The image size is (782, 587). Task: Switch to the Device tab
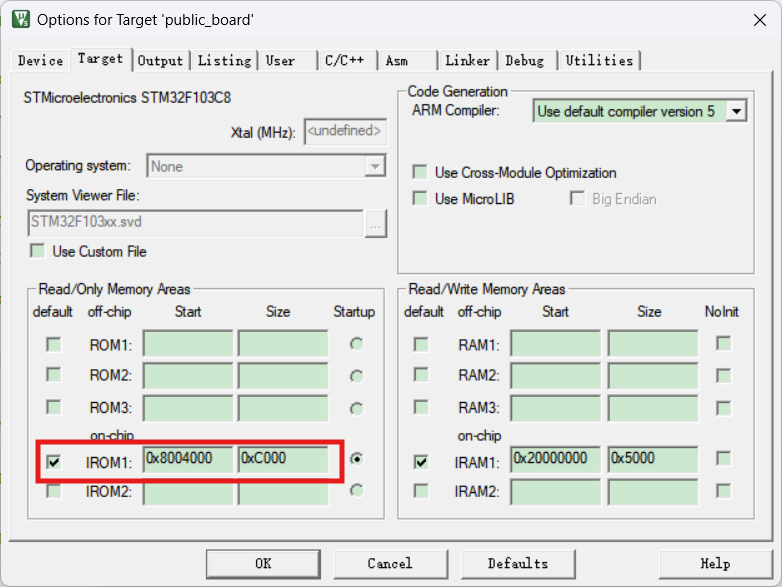tap(40, 61)
